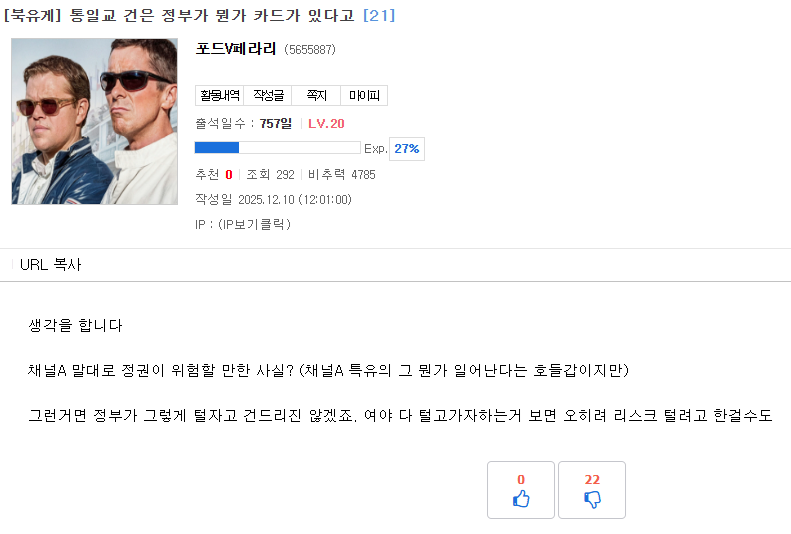Click the 작성일 post date timestamp
The height and width of the screenshot is (534, 791).
coord(273,199)
